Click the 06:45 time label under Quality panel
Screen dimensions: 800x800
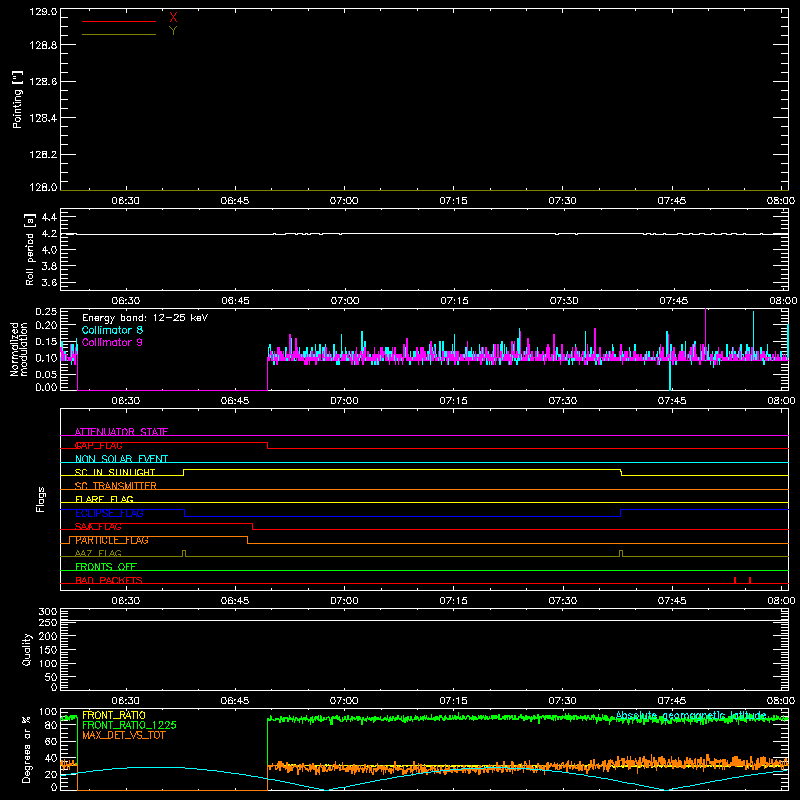point(235,701)
